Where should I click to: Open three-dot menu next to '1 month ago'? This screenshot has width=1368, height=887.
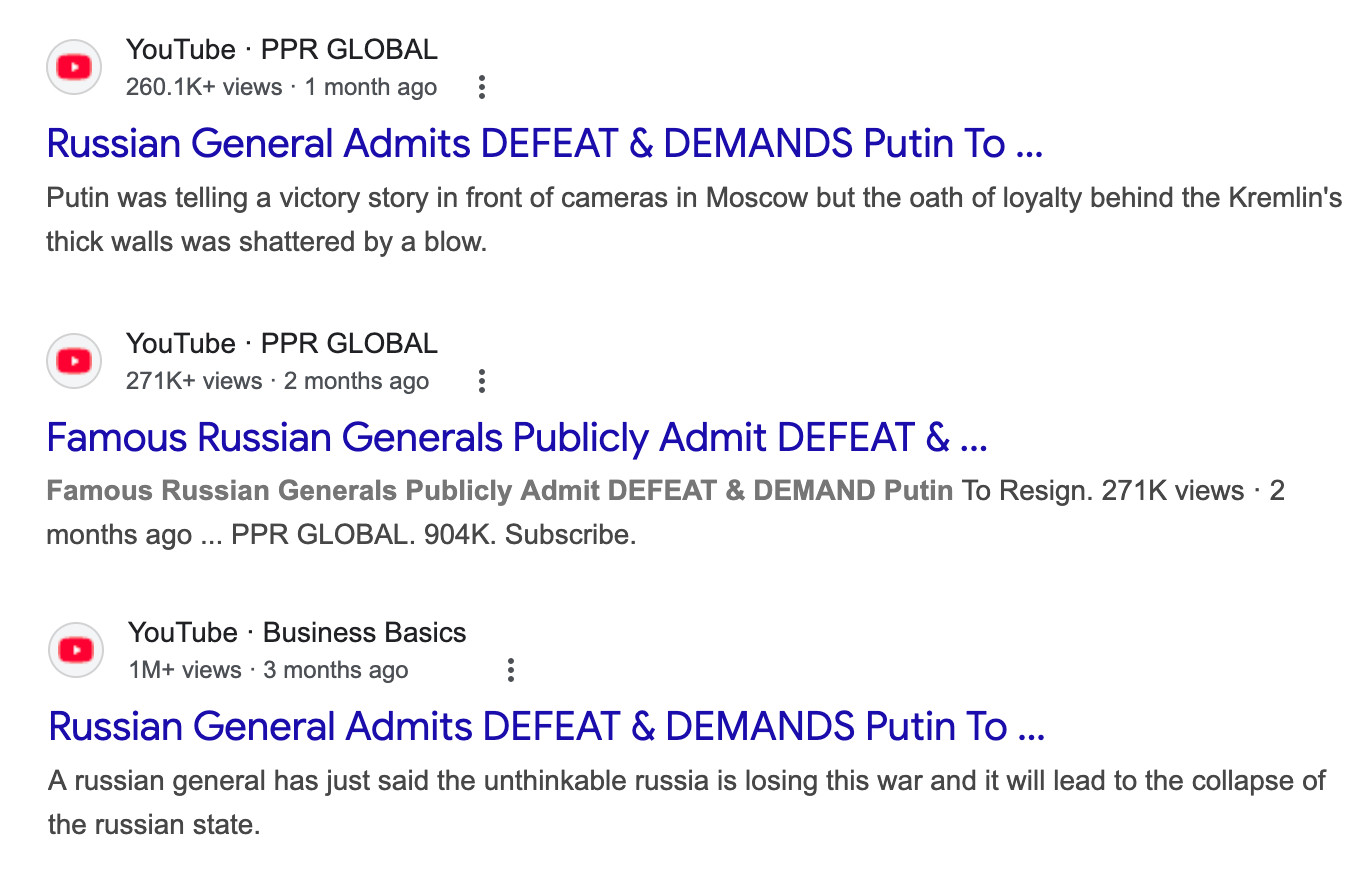482,87
